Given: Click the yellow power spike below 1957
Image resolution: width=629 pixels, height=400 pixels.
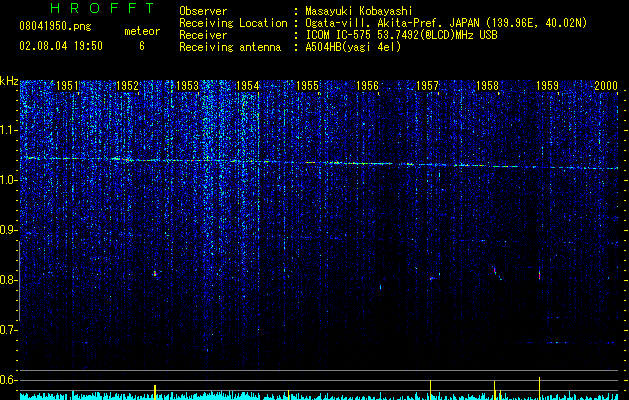Looking at the screenshot, I should click(x=430, y=388).
